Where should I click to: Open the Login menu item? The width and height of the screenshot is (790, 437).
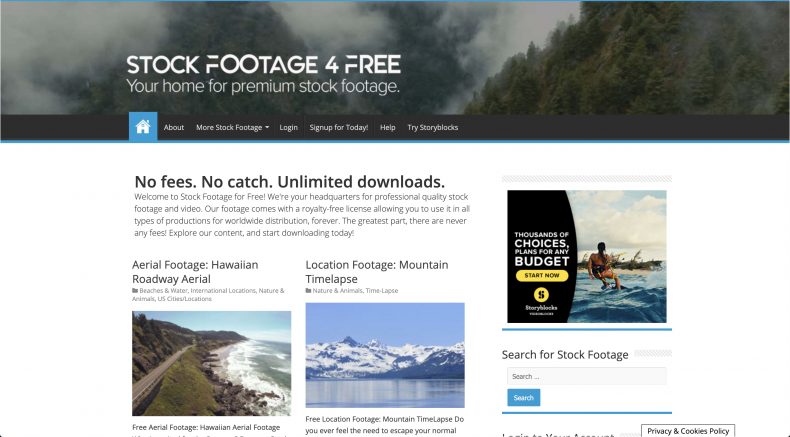(289, 128)
